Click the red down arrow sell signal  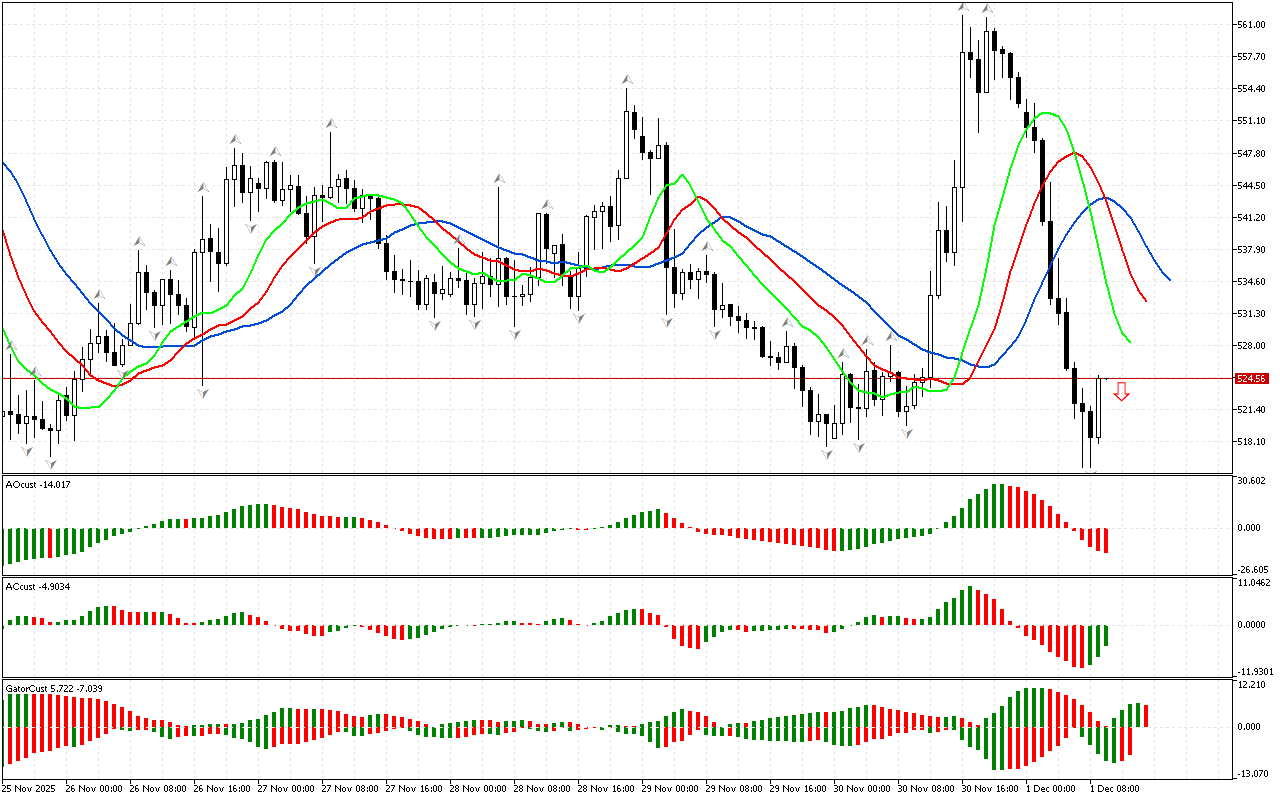[1121, 391]
